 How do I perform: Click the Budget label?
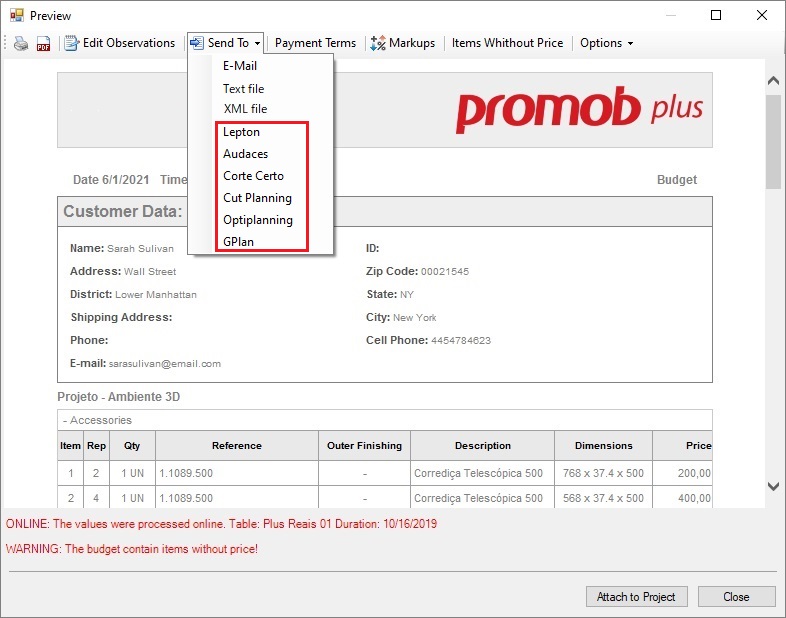pyautogui.click(x=677, y=179)
